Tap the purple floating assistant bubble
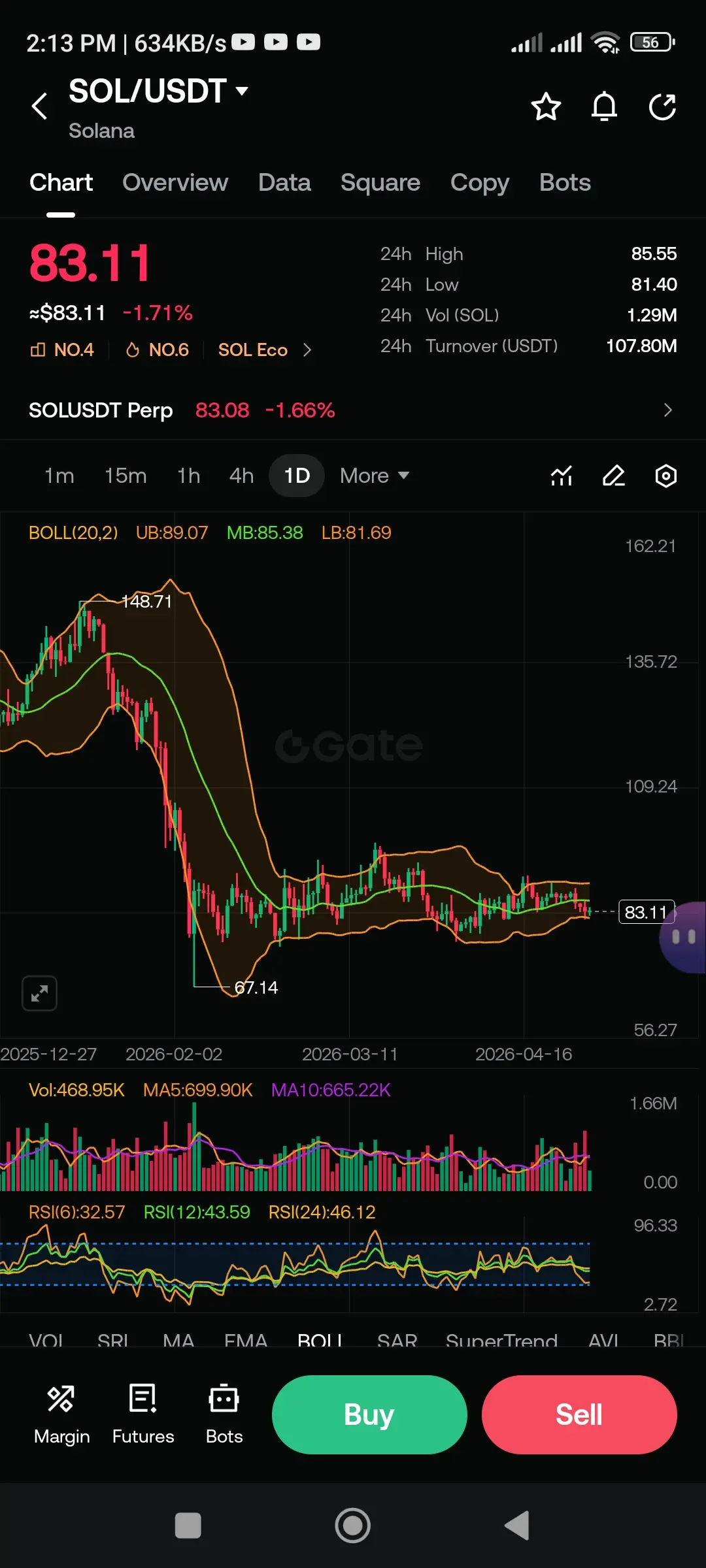Image resolution: width=706 pixels, height=1568 pixels. click(x=683, y=937)
